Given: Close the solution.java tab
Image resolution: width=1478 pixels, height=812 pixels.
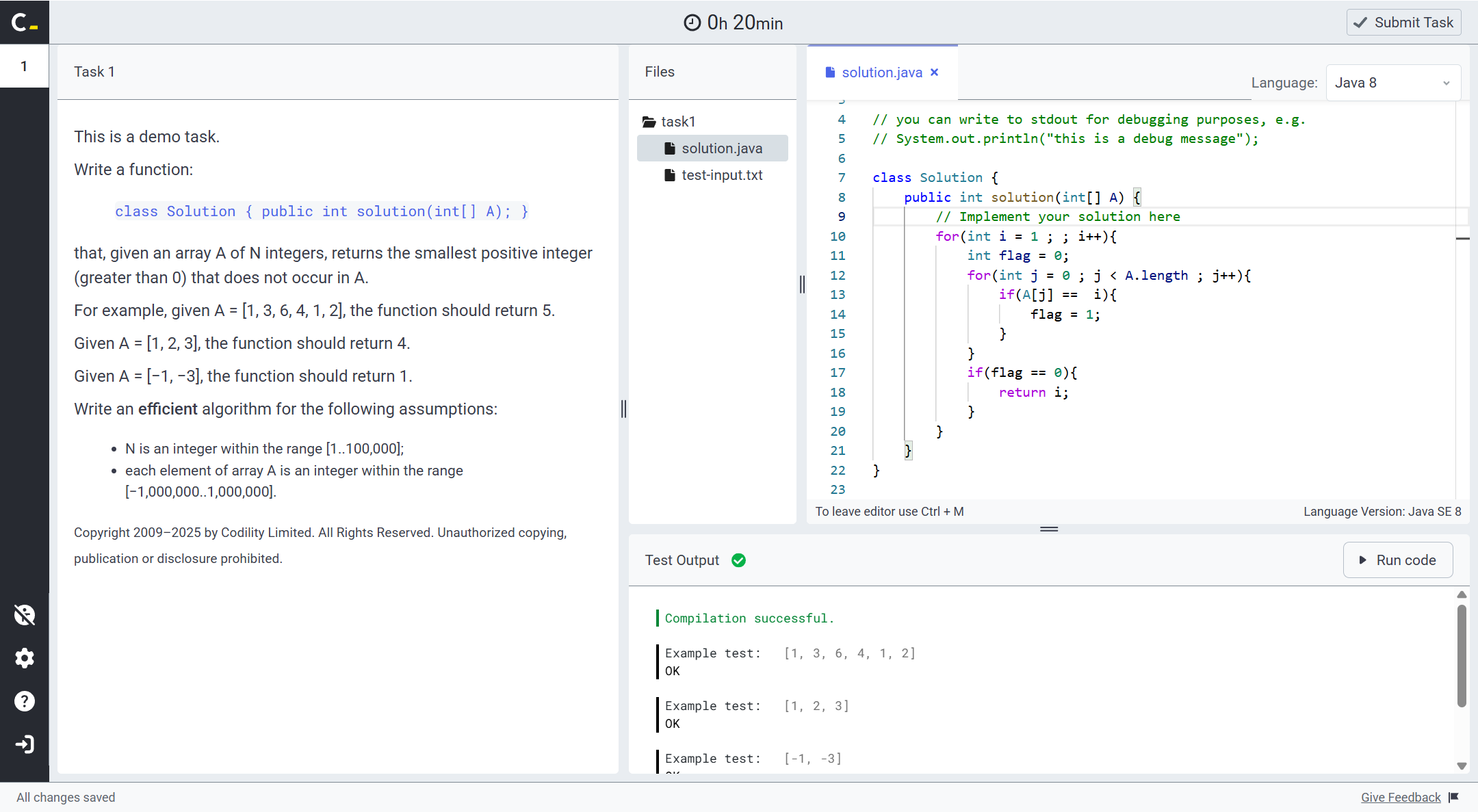Looking at the screenshot, I should point(935,73).
